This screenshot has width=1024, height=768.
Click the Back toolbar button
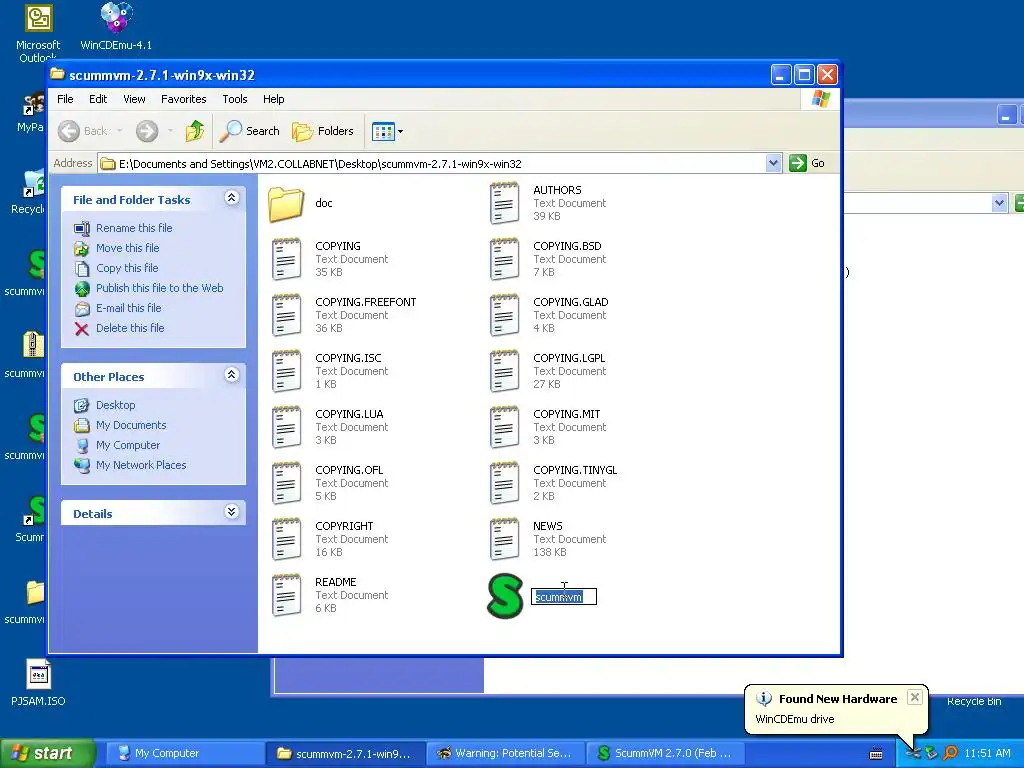pos(82,131)
